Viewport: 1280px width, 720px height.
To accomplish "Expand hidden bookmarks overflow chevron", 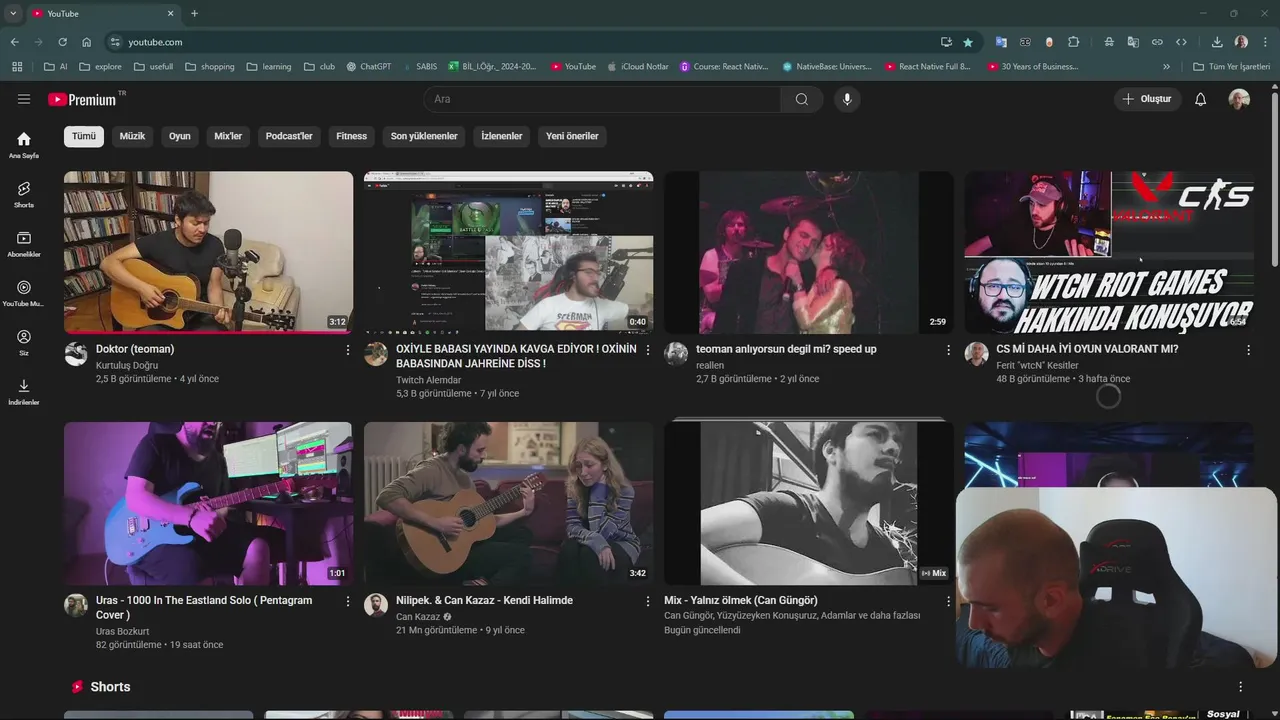I will pos(1166,67).
